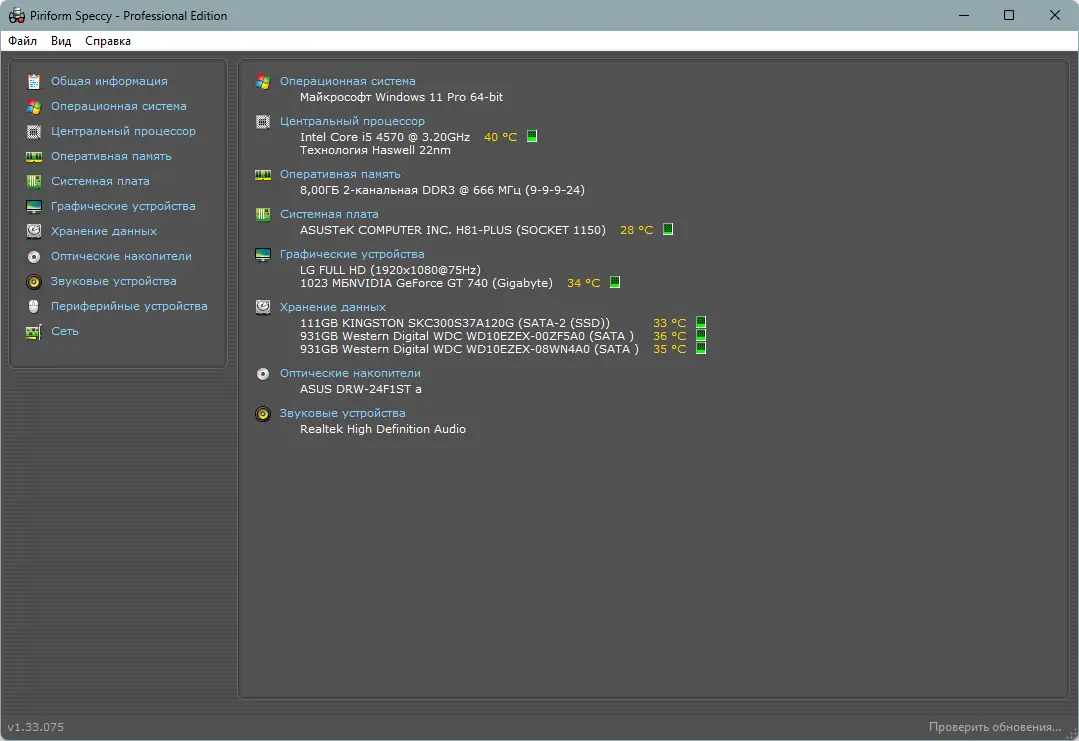
Task: Open the Файл menu
Action: [x=22, y=41]
